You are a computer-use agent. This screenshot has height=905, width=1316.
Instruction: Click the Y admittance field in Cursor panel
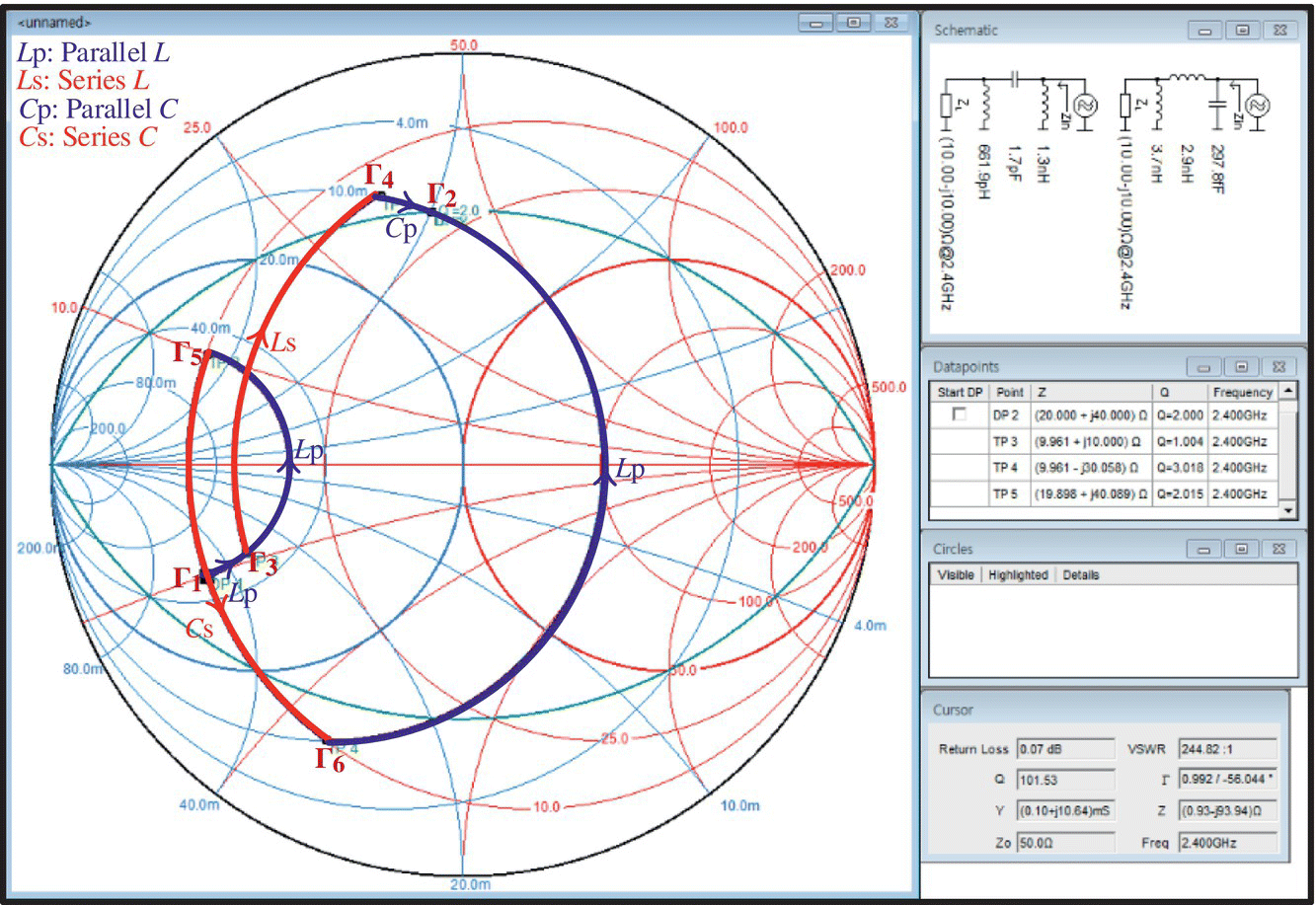pos(1064,811)
